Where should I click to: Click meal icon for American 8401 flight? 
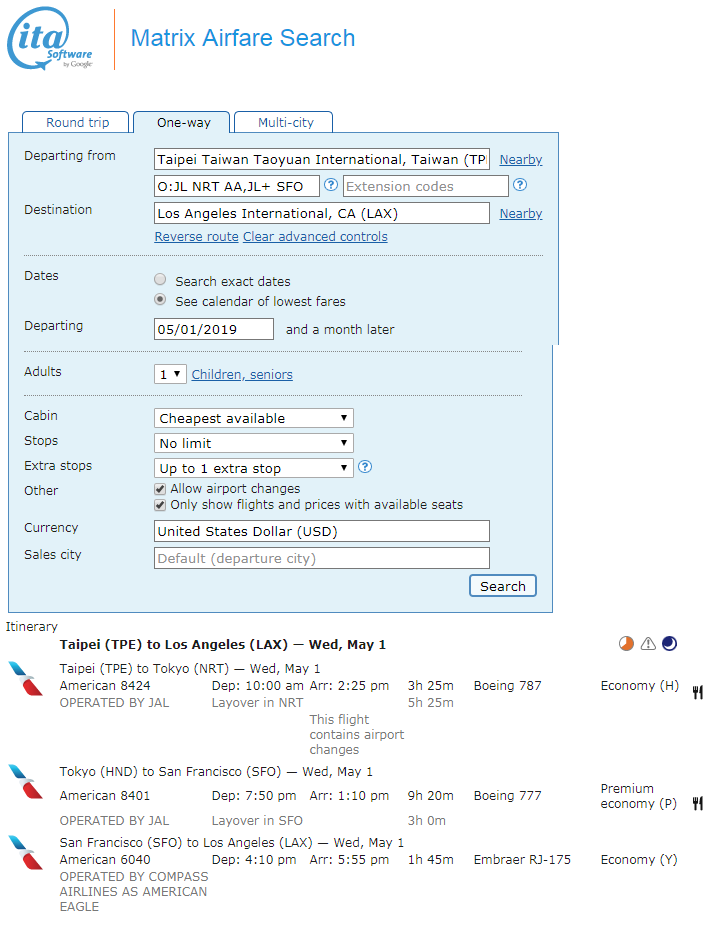point(698,803)
